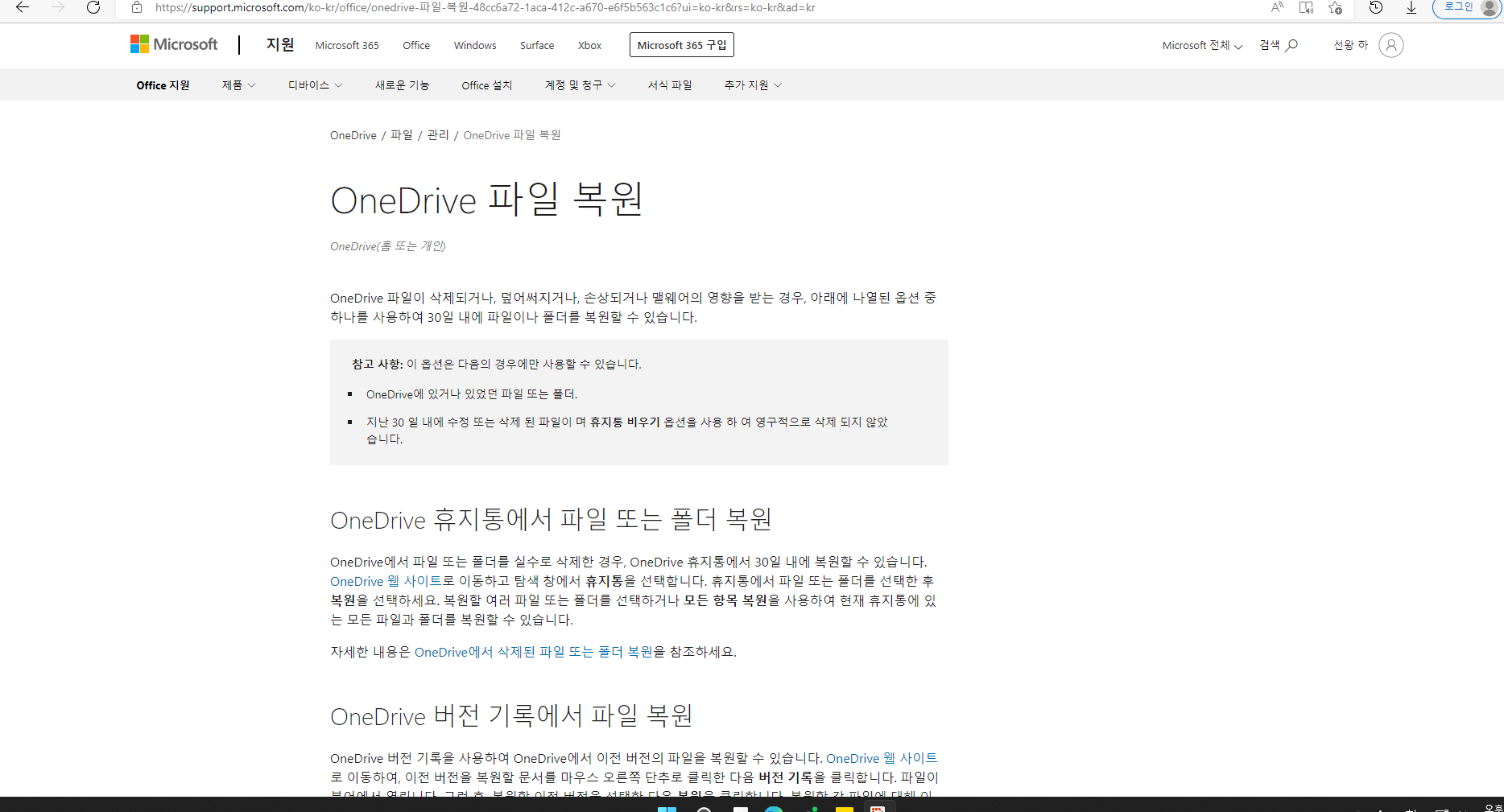Open 서식 파일 in the nav bar

[x=670, y=85]
